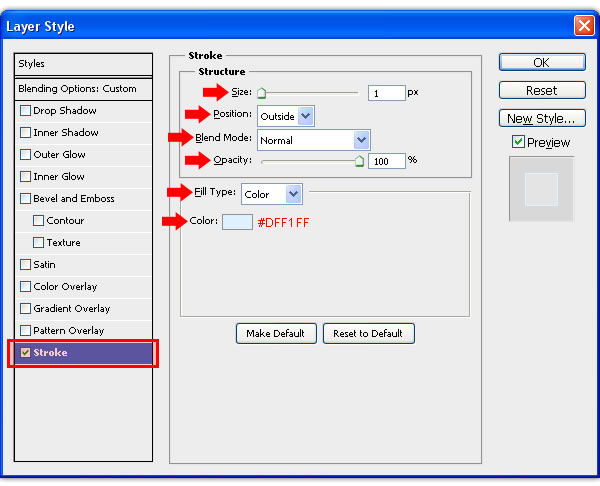Click the Opacity percent input field
The height and width of the screenshot is (486, 600).
coord(386,161)
